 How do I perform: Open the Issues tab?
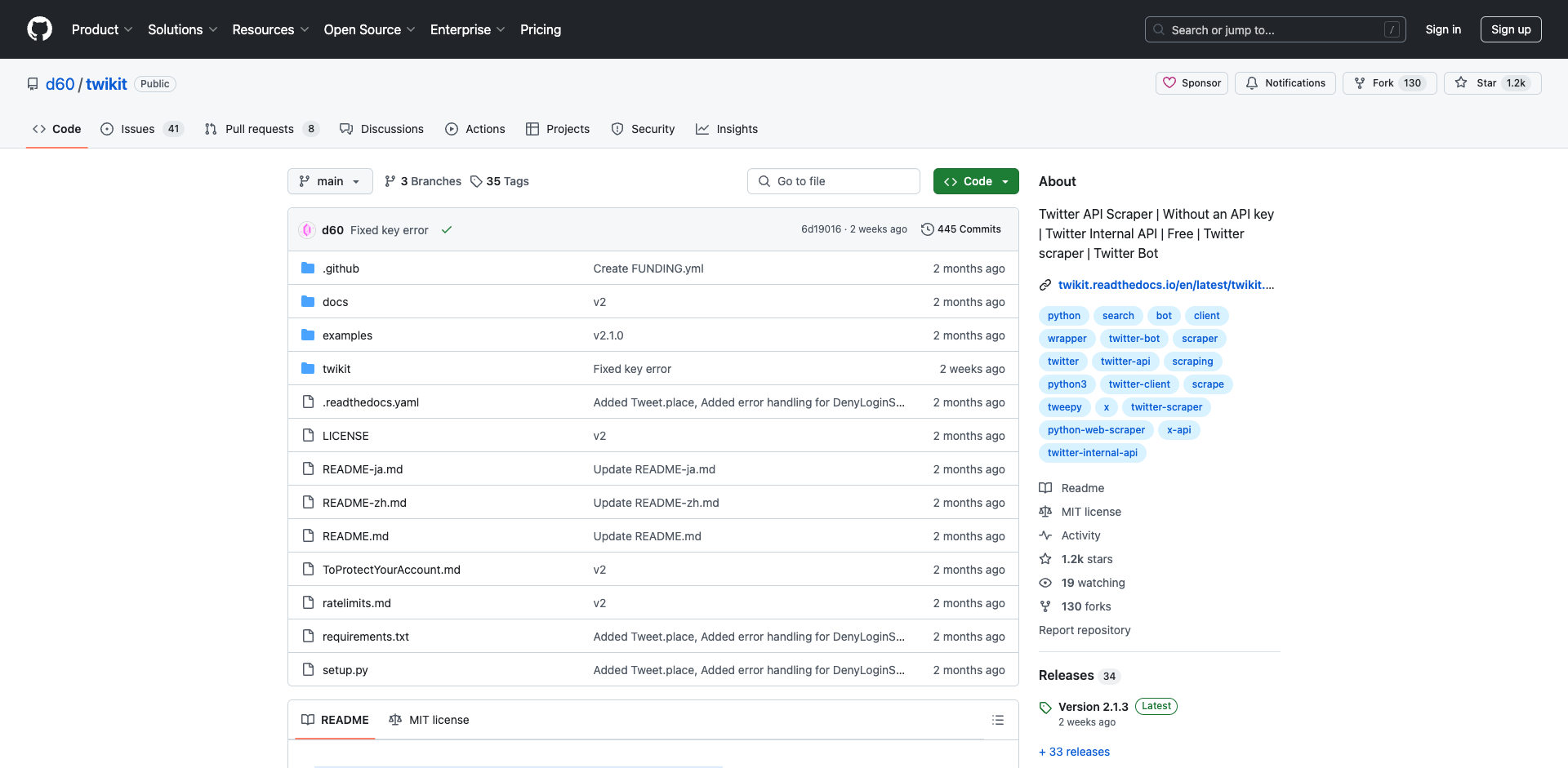tap(142, 129)
